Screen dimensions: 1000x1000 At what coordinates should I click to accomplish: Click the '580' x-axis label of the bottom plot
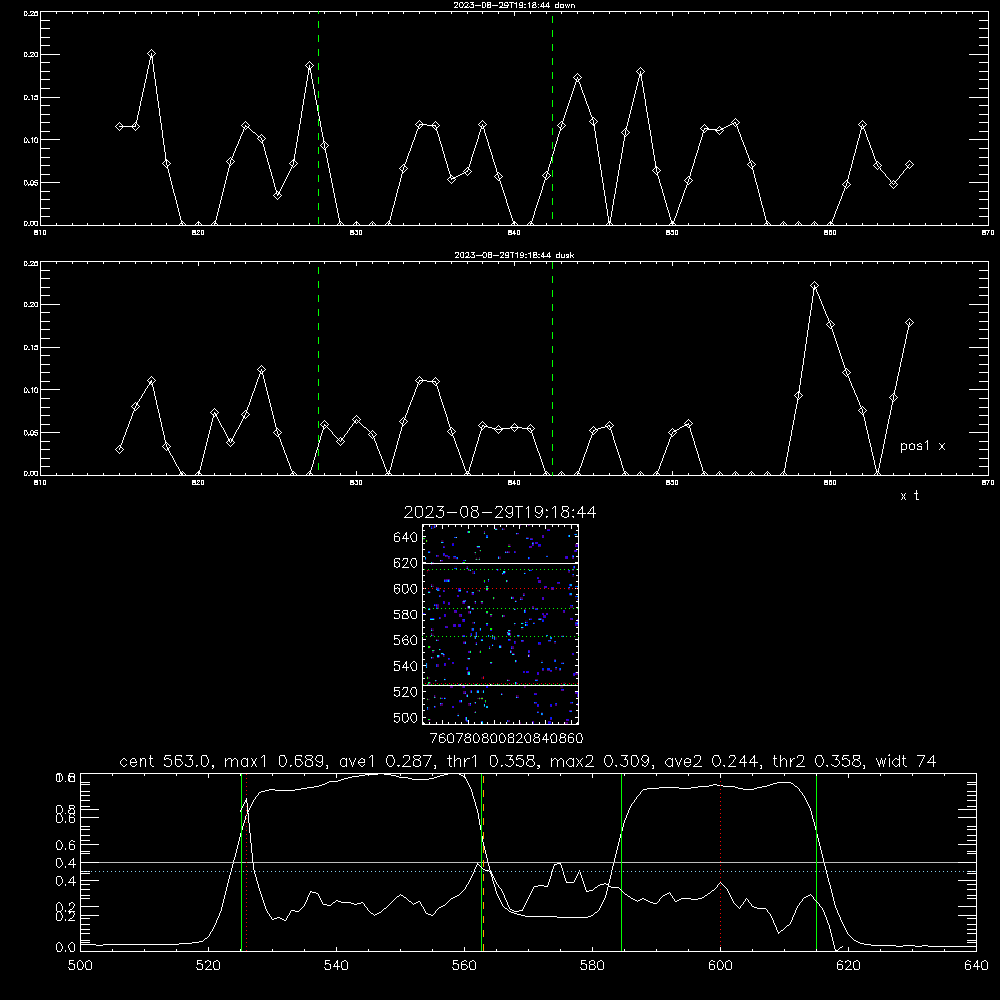(x=592, y=966)
